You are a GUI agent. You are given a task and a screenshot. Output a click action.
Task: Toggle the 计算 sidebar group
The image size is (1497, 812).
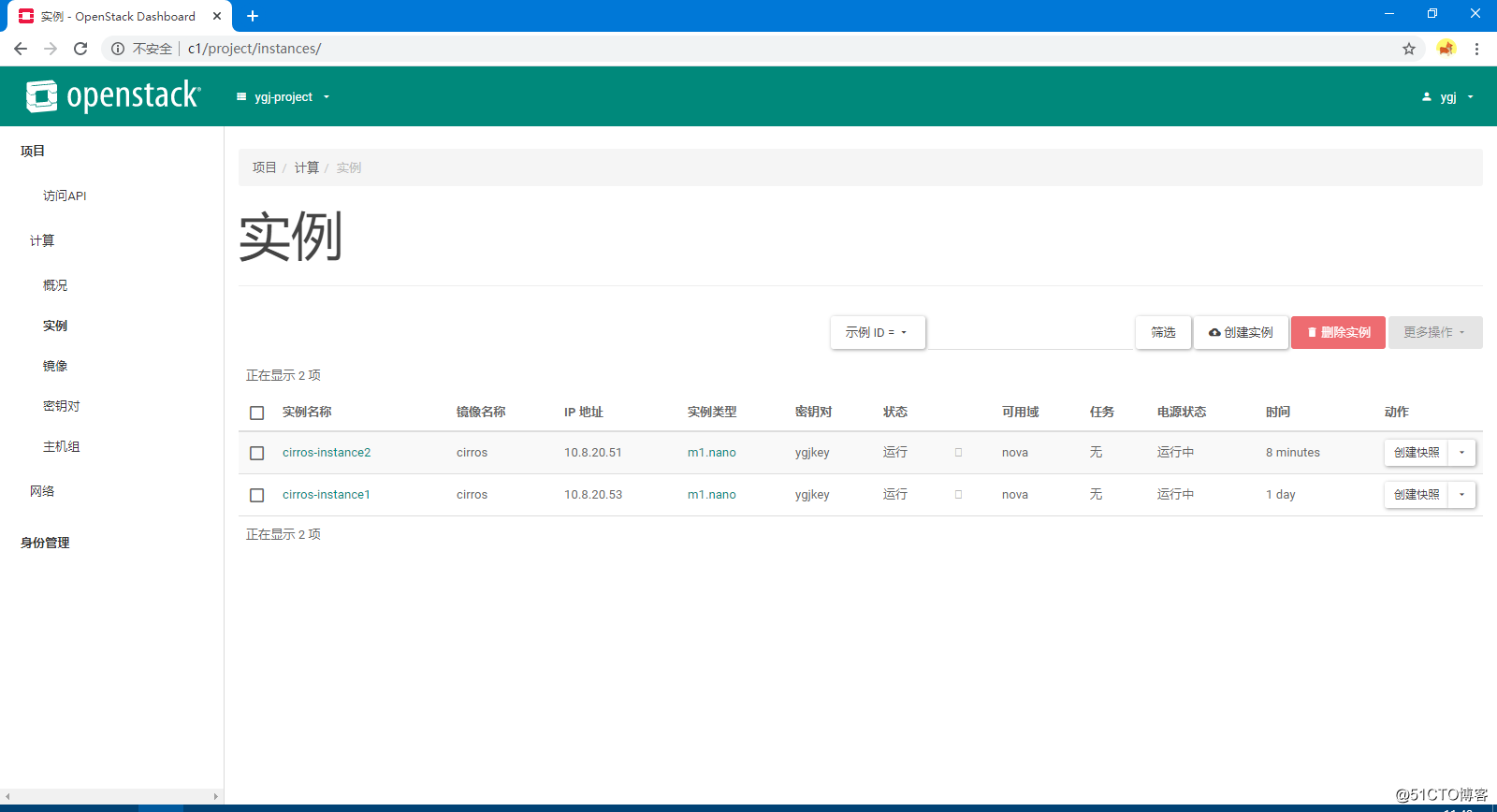(x=42, y=240)
